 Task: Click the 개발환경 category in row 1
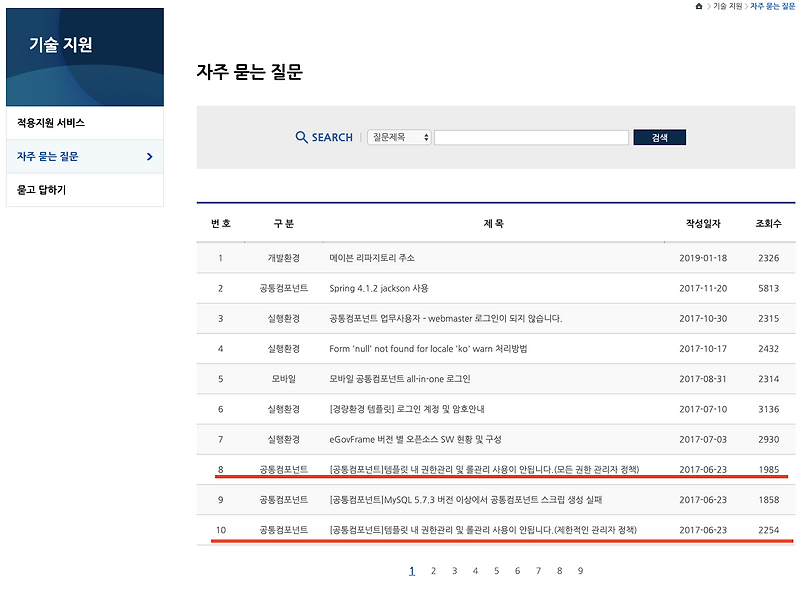[x=284, y=258]
